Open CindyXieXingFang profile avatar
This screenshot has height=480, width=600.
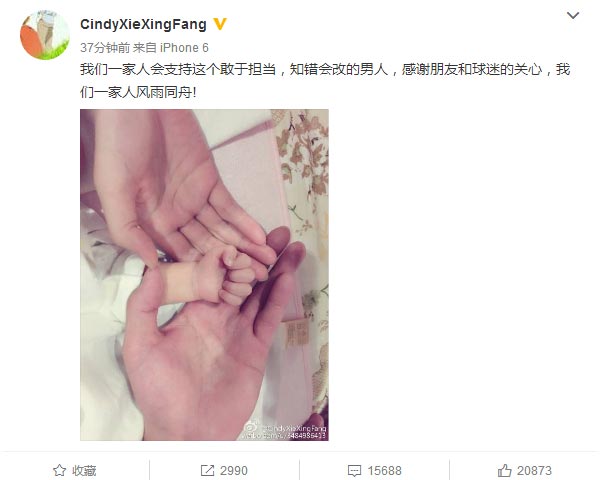[x=45, y=35]
